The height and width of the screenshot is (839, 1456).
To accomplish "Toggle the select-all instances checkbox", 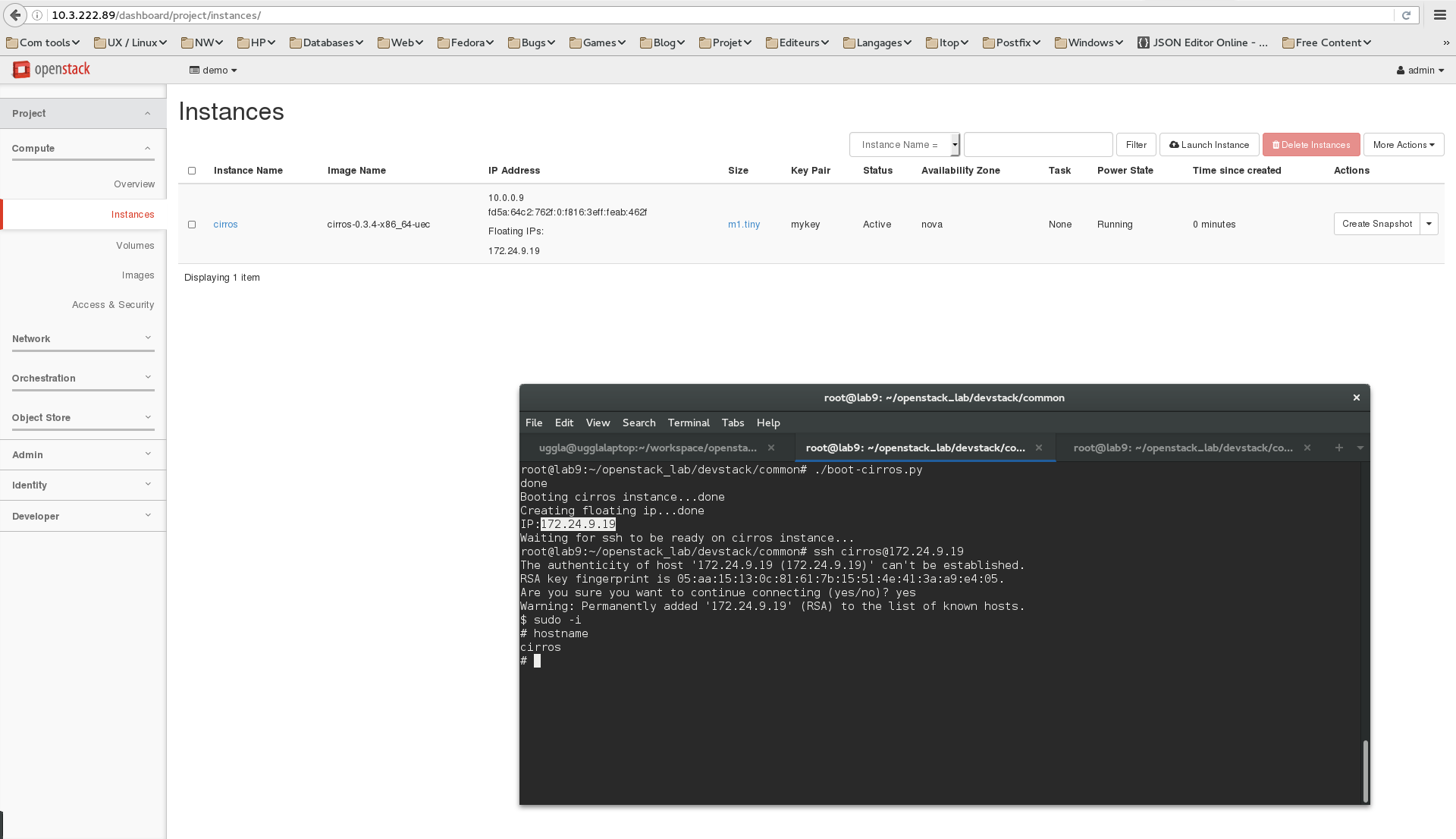I will (192, 171).
